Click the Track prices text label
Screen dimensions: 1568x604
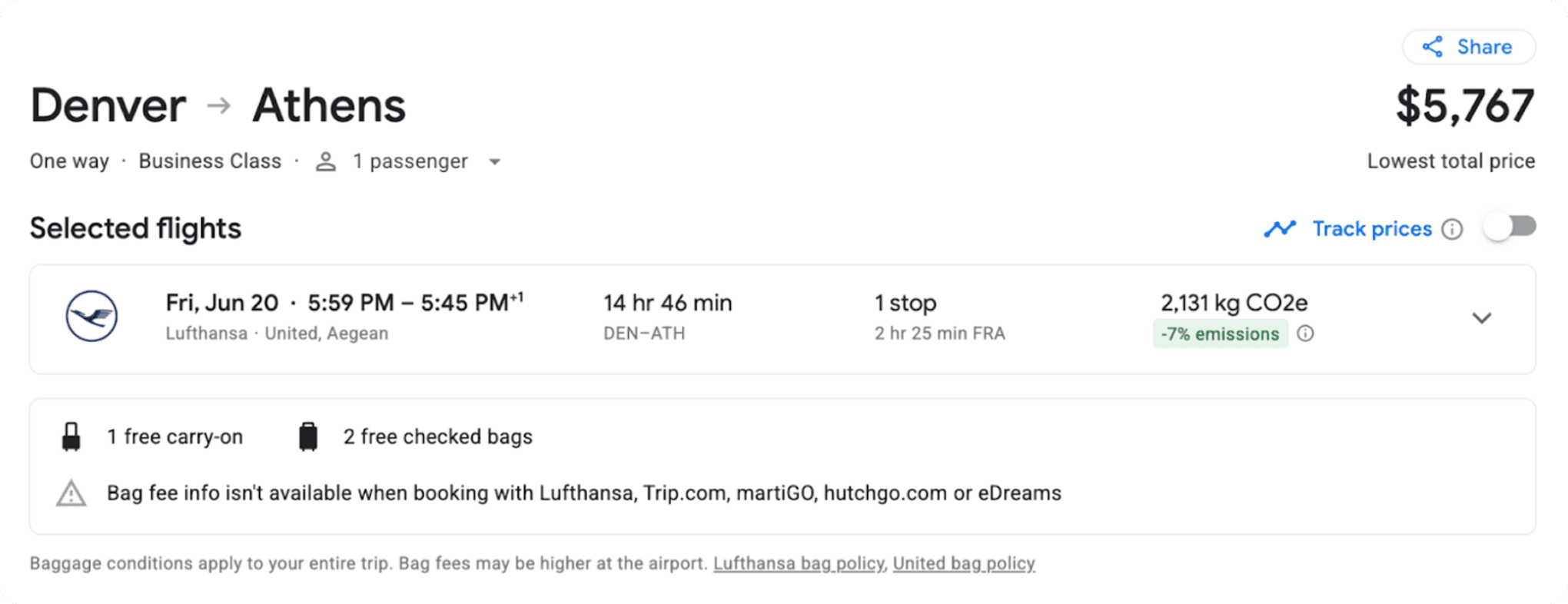tap(1372, 228)
